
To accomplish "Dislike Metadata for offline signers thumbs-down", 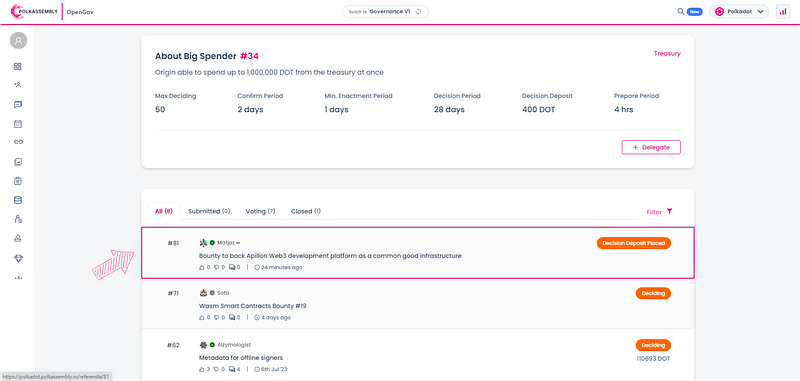I will pyautogui.click(x=216, y=369).
